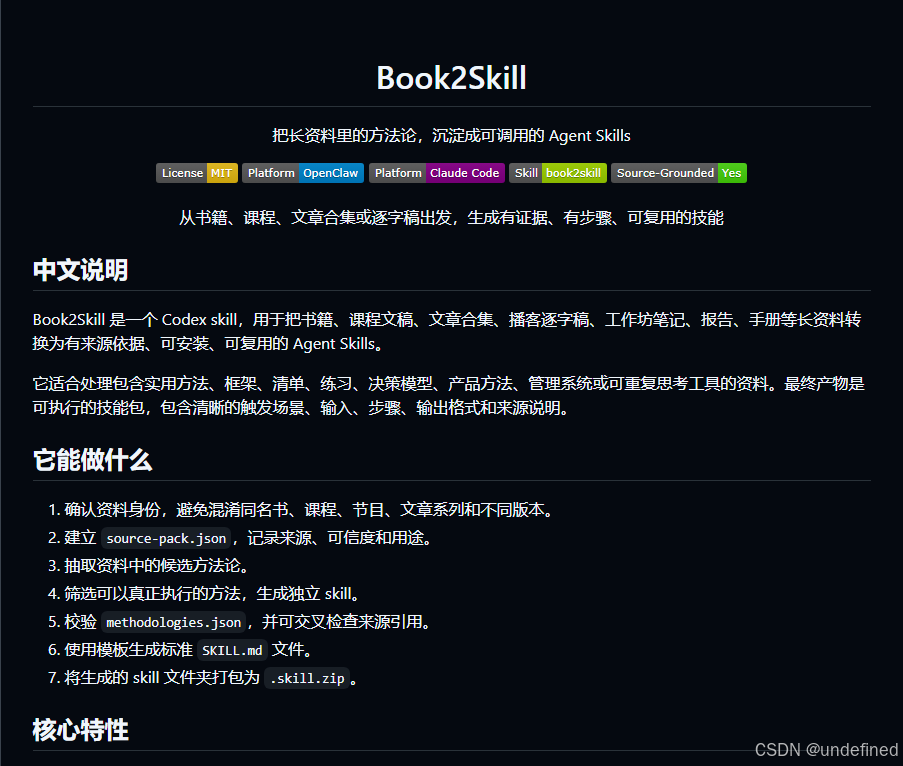Viewport: 903px width, 766px height.
Task: Click the 它能做什么 heading
Action: [x=92, y=460]
